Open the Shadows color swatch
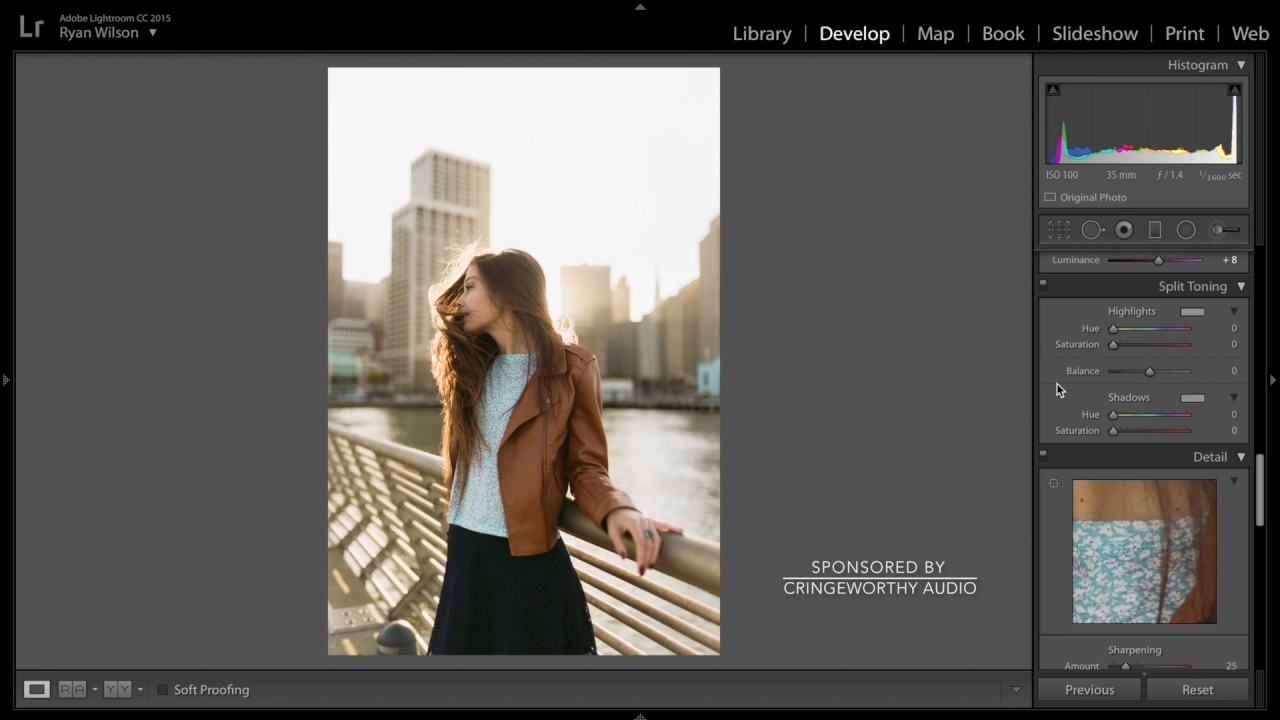 [1192, 398]
